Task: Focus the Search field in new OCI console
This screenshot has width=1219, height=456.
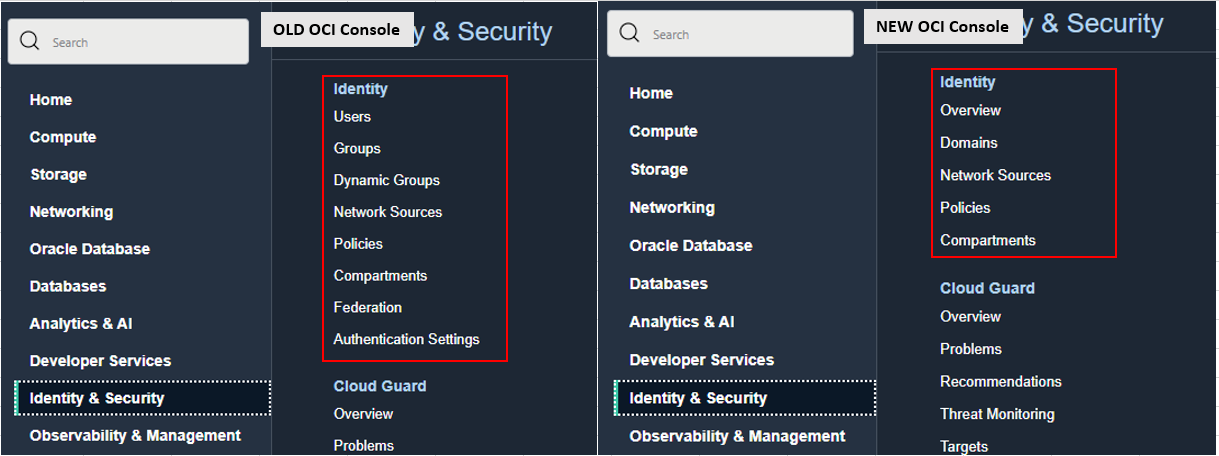Action: coord(730,33)
